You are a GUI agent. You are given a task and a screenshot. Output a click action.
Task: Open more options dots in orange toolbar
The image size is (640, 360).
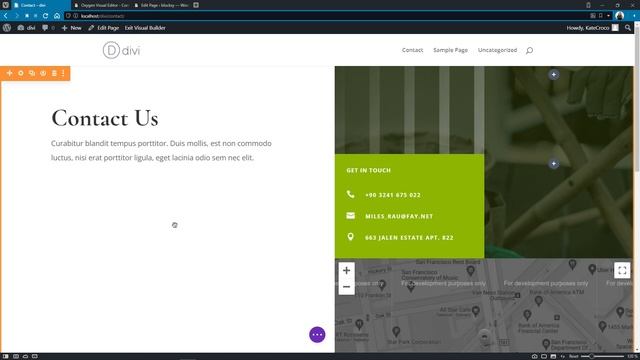coord(63,73)
